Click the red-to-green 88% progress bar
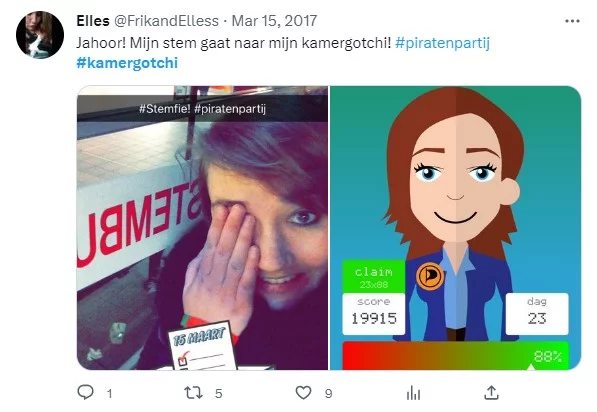The height and width of the screenshot is (412, 597). click(x=455, y=356)
